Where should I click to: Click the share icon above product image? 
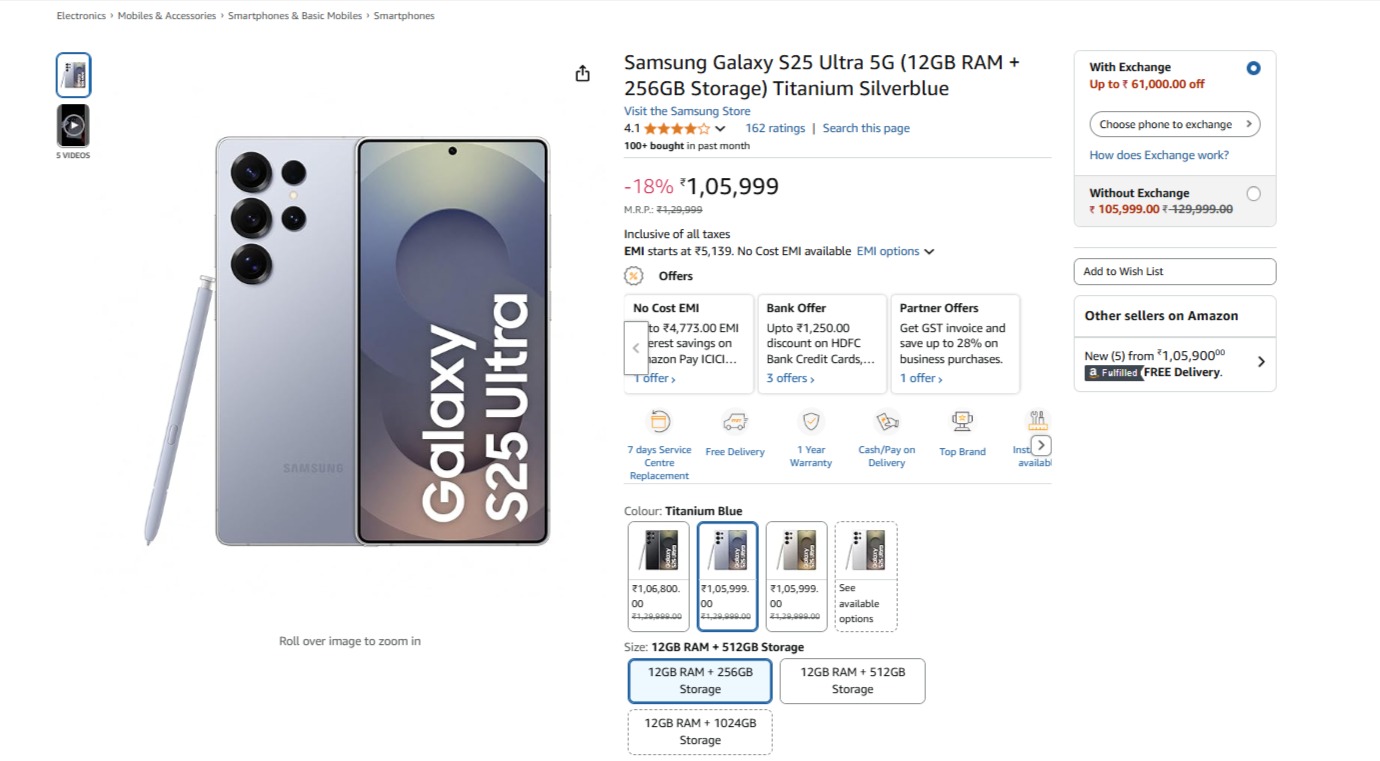point(582,74)
